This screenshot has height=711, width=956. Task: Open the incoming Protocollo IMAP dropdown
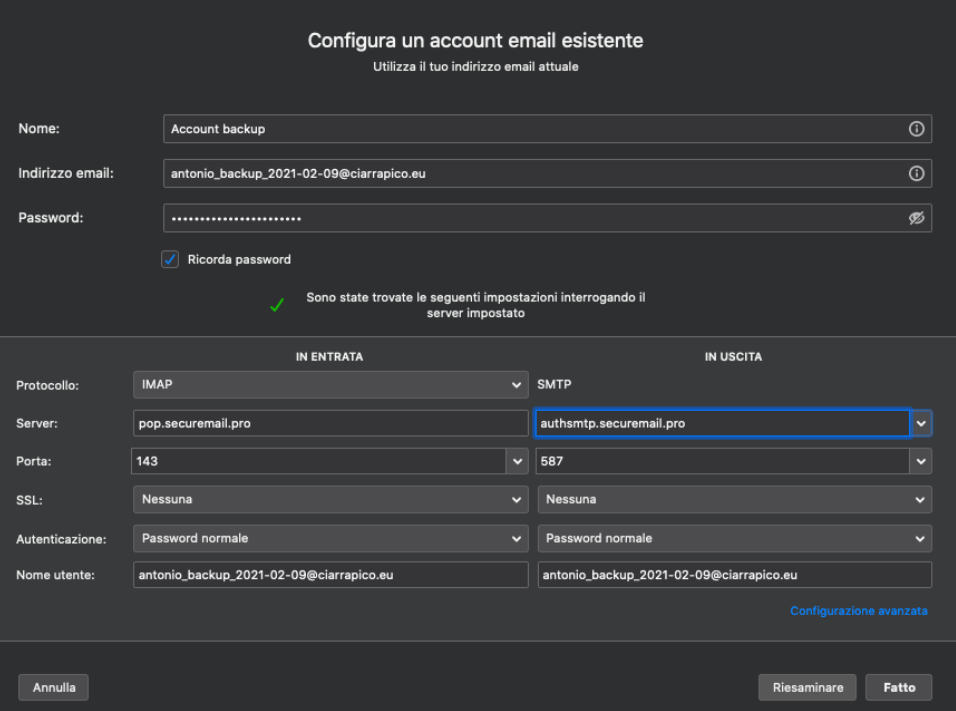tap(330, 385)
